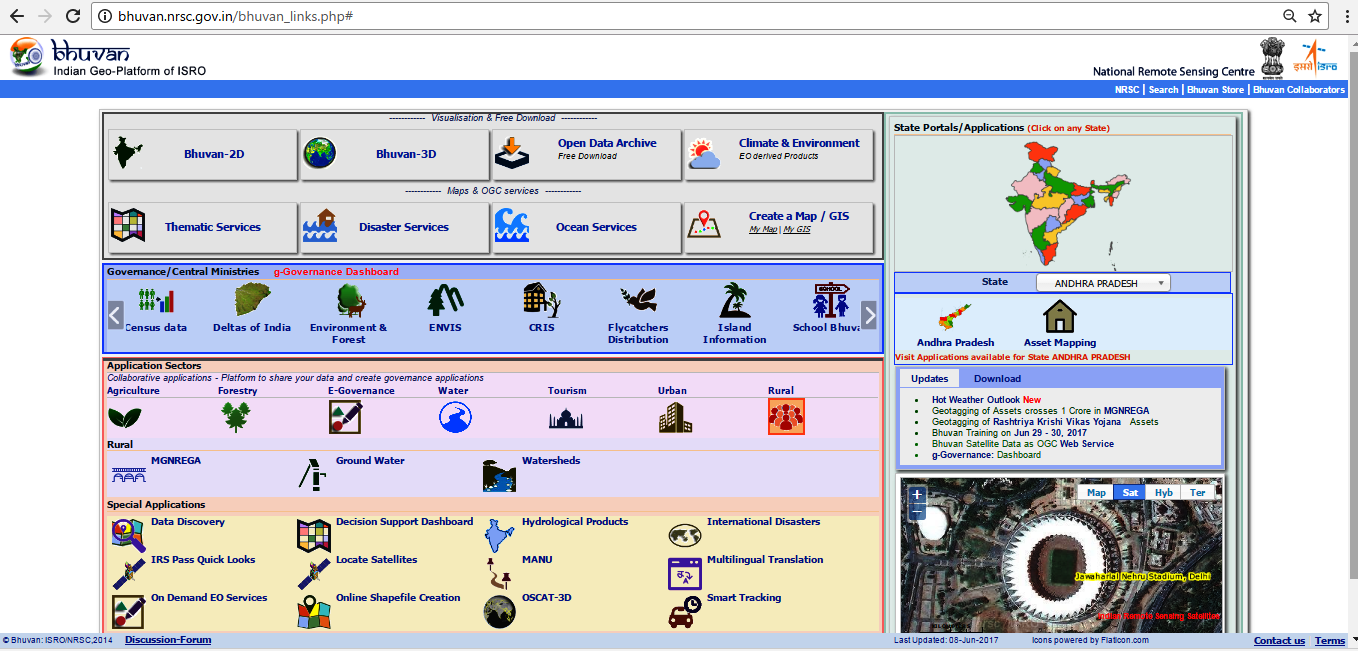Open the Data Discovery icon
Image resolution: width=1358 pixels, height=651 pixels.
(x=128, y=536)
